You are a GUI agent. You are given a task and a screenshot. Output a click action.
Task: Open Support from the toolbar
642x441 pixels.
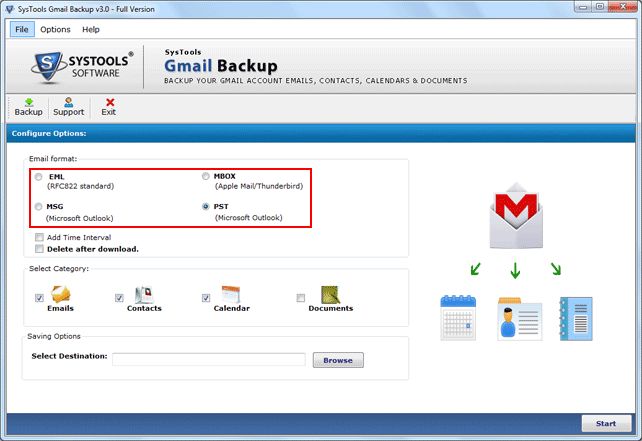[x=68, y=107]
